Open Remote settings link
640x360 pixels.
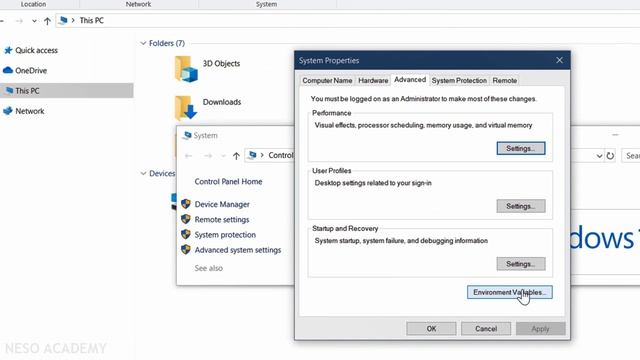[222, 220]
